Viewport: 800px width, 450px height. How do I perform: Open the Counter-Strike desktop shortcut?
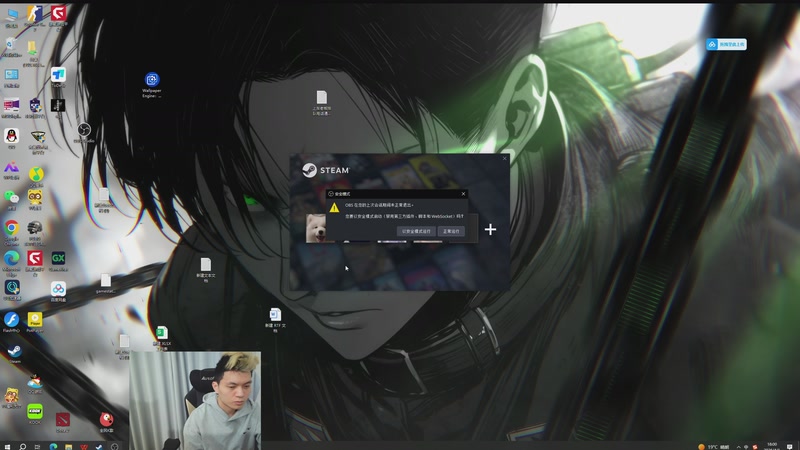coord(35,18)
